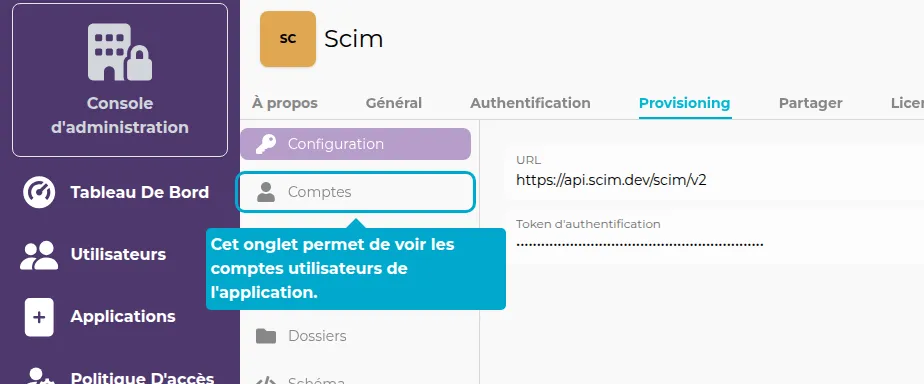Click the Scim application title

(x=354, y=39)
